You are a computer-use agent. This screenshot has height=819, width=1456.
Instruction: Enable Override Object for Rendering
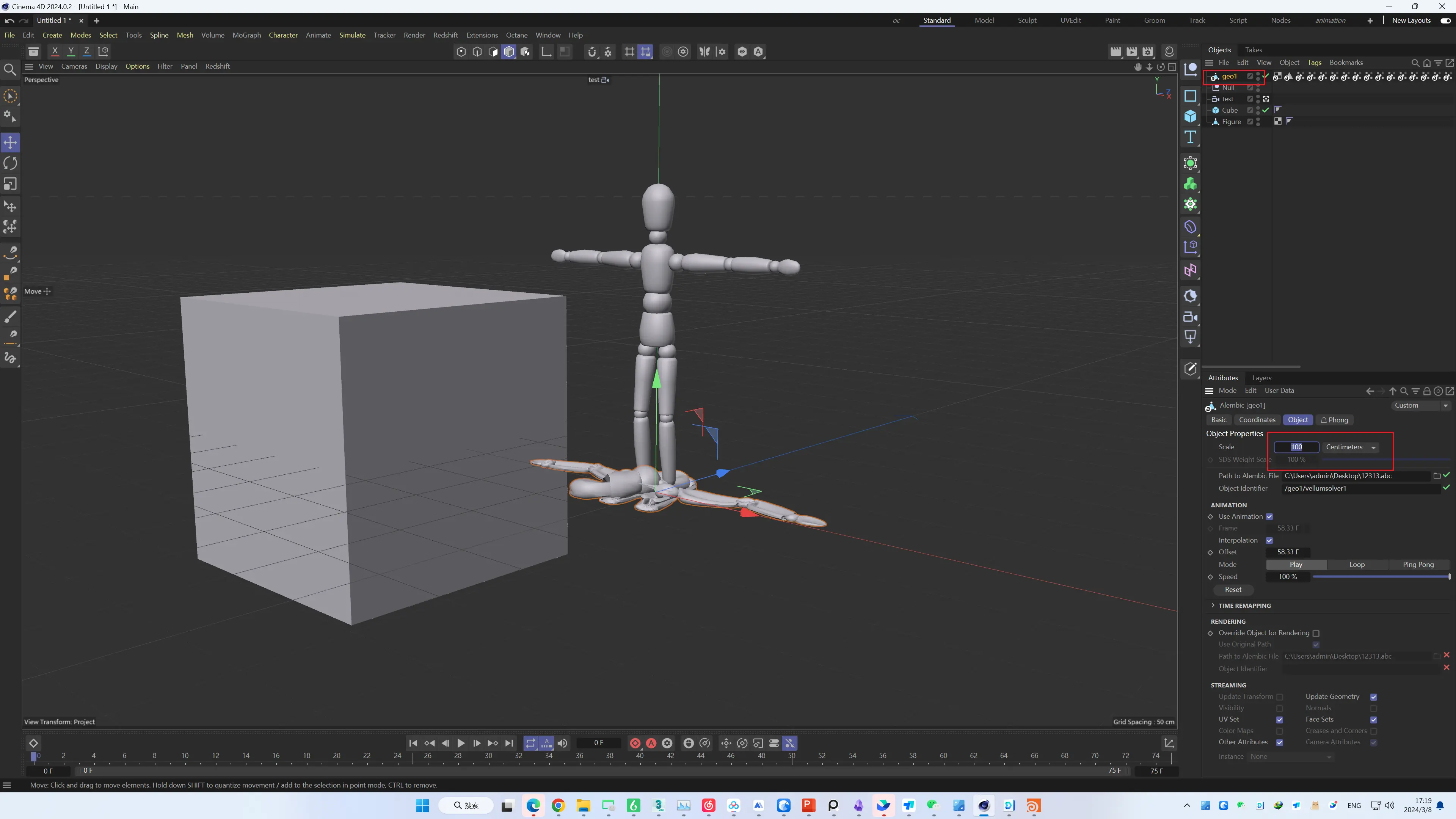(x=1316, y=633)
